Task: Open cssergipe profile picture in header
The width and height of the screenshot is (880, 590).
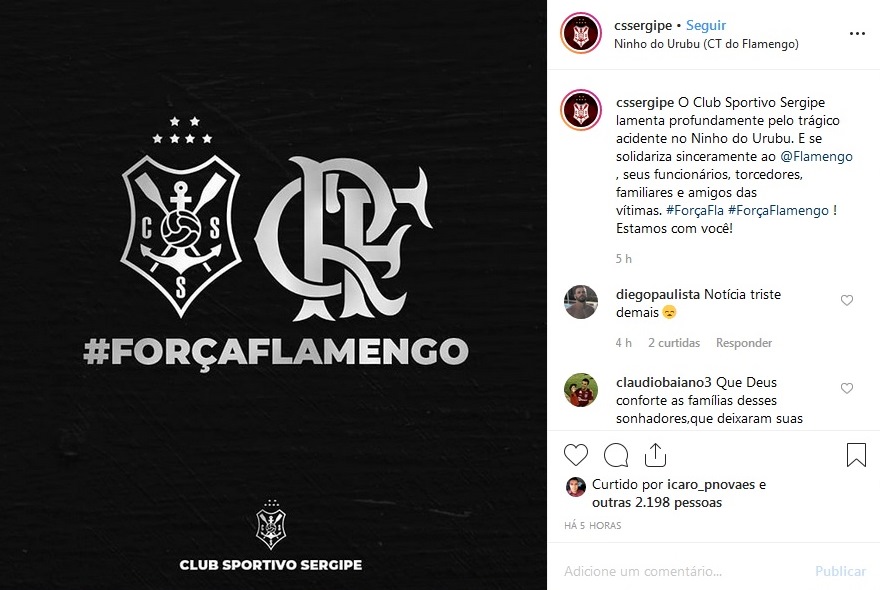Action: [x=581, y=33]
